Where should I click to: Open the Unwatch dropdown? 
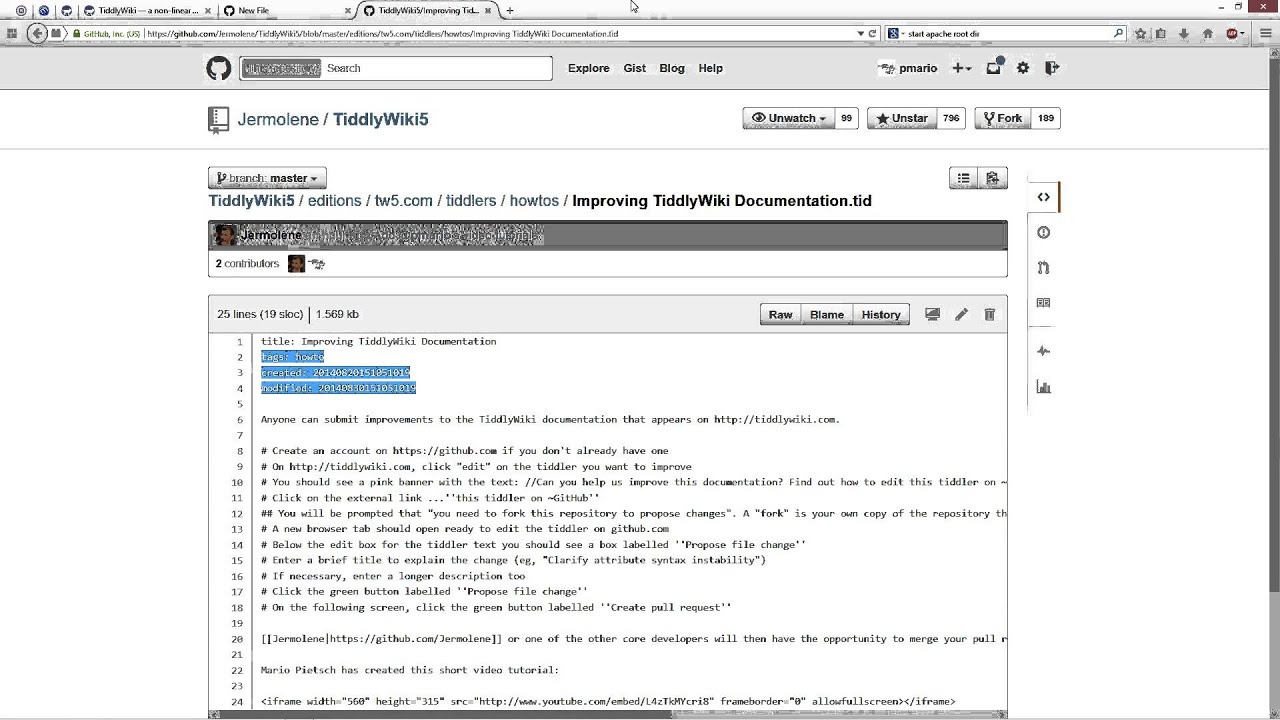point(789,118)
